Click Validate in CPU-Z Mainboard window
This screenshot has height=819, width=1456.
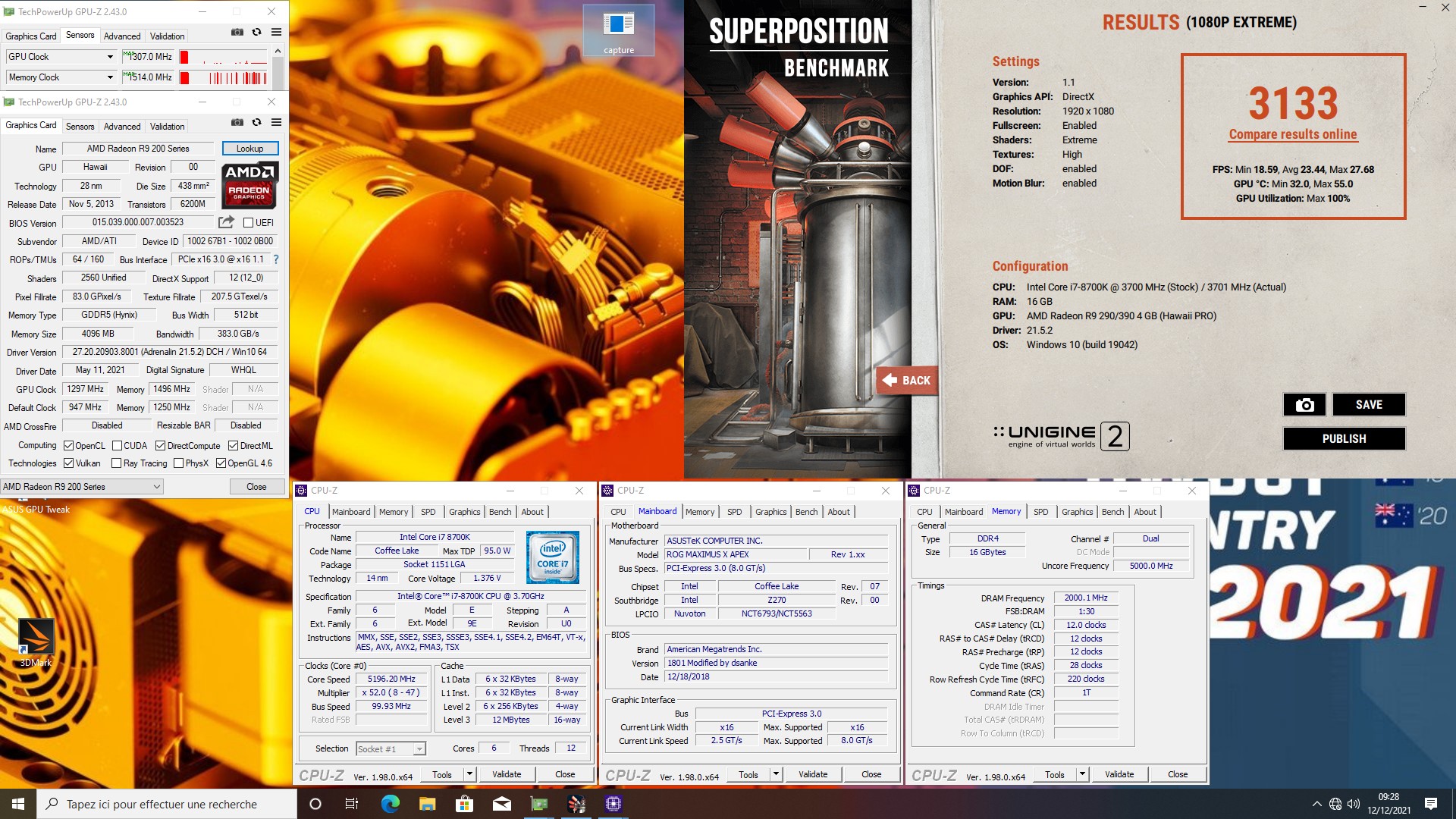[x=813, y=774]
